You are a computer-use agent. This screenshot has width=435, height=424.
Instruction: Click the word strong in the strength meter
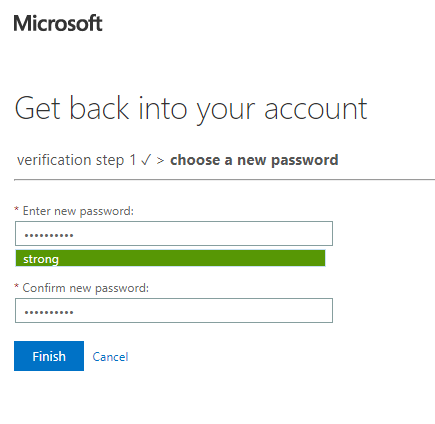pos(41,259)
